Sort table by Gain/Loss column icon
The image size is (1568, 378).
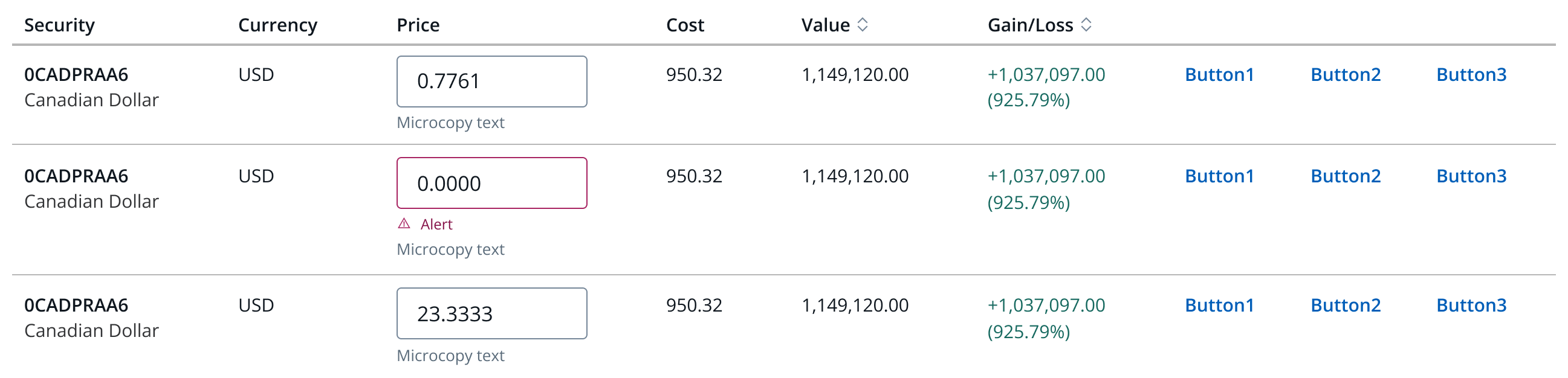1086,25
